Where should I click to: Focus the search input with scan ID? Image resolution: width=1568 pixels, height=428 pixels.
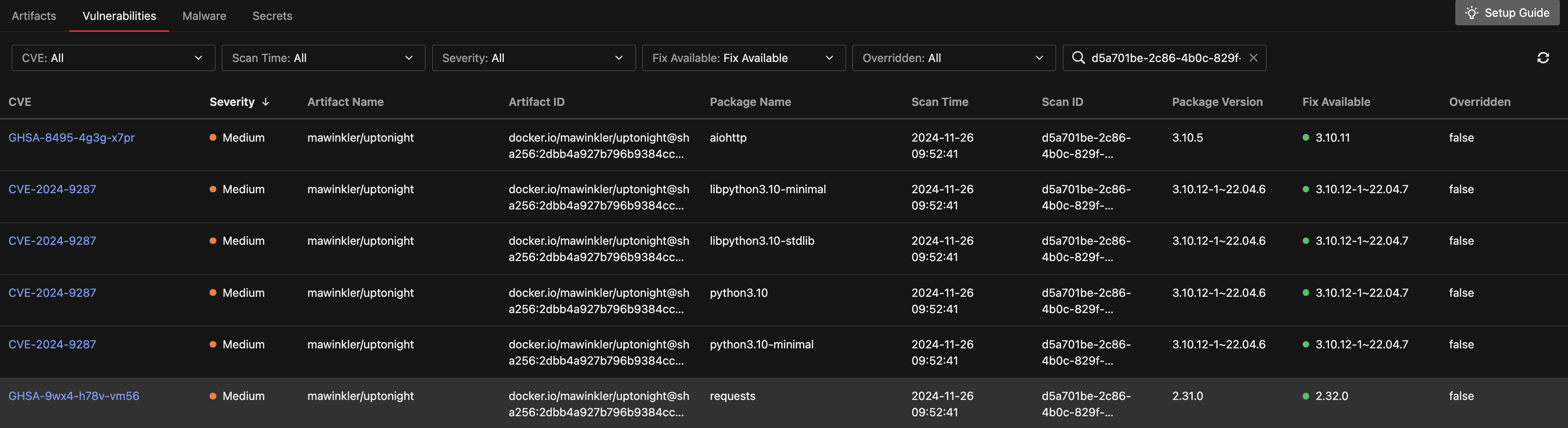(1165, 58)
